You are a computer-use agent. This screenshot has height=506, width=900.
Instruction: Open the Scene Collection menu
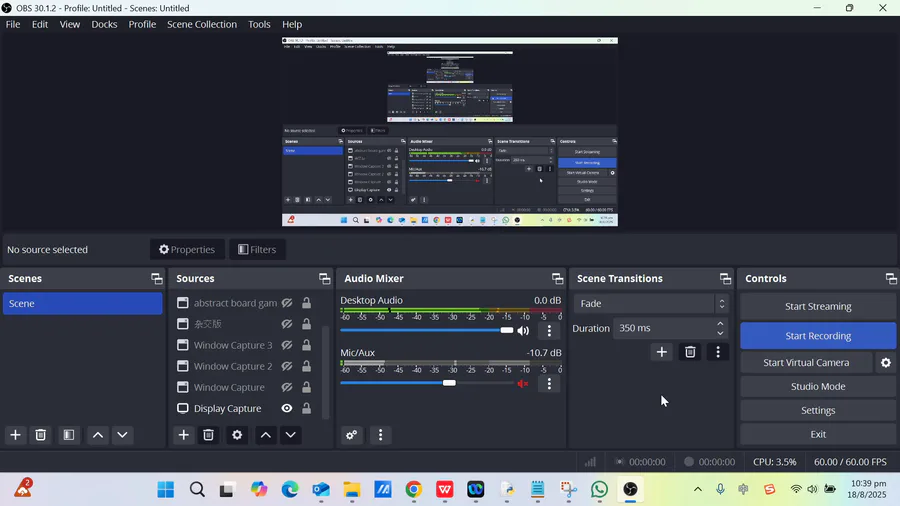click(x=202, y=24)
